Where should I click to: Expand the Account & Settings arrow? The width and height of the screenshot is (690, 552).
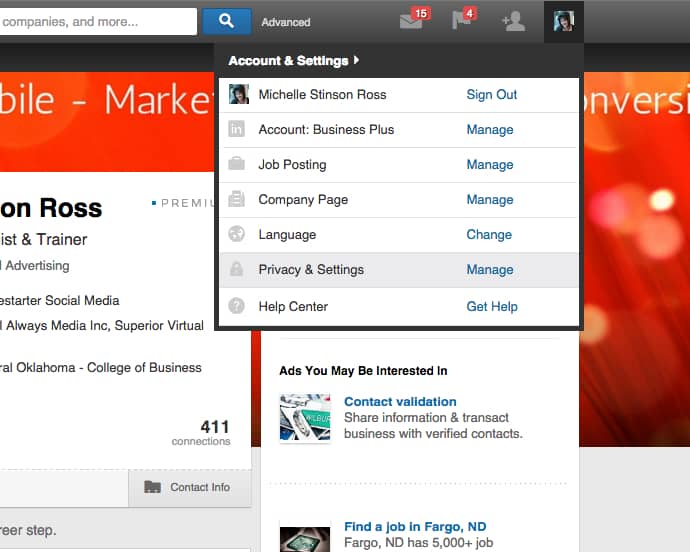pos(356,60)
